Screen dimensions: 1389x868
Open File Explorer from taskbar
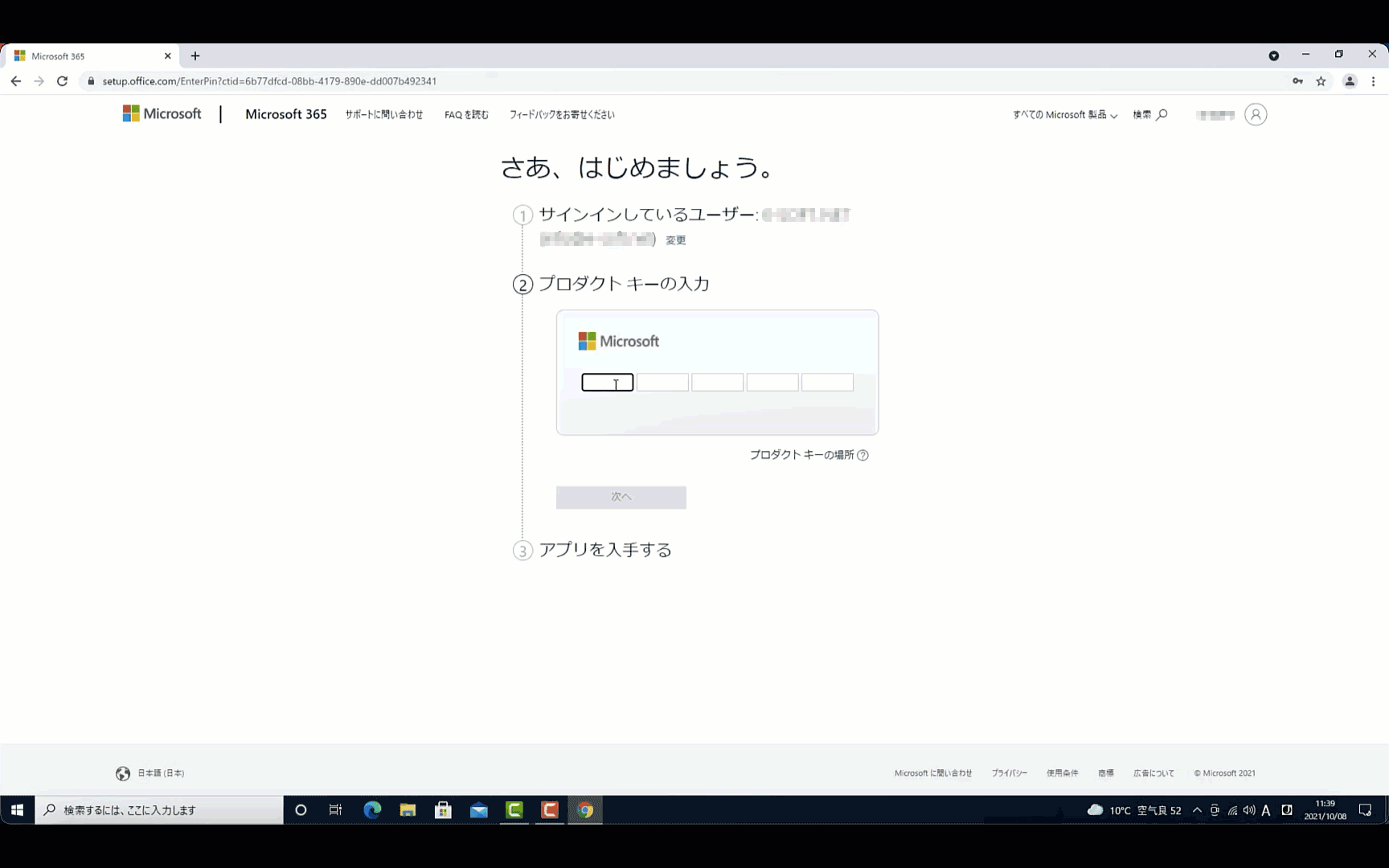point(408,810)
